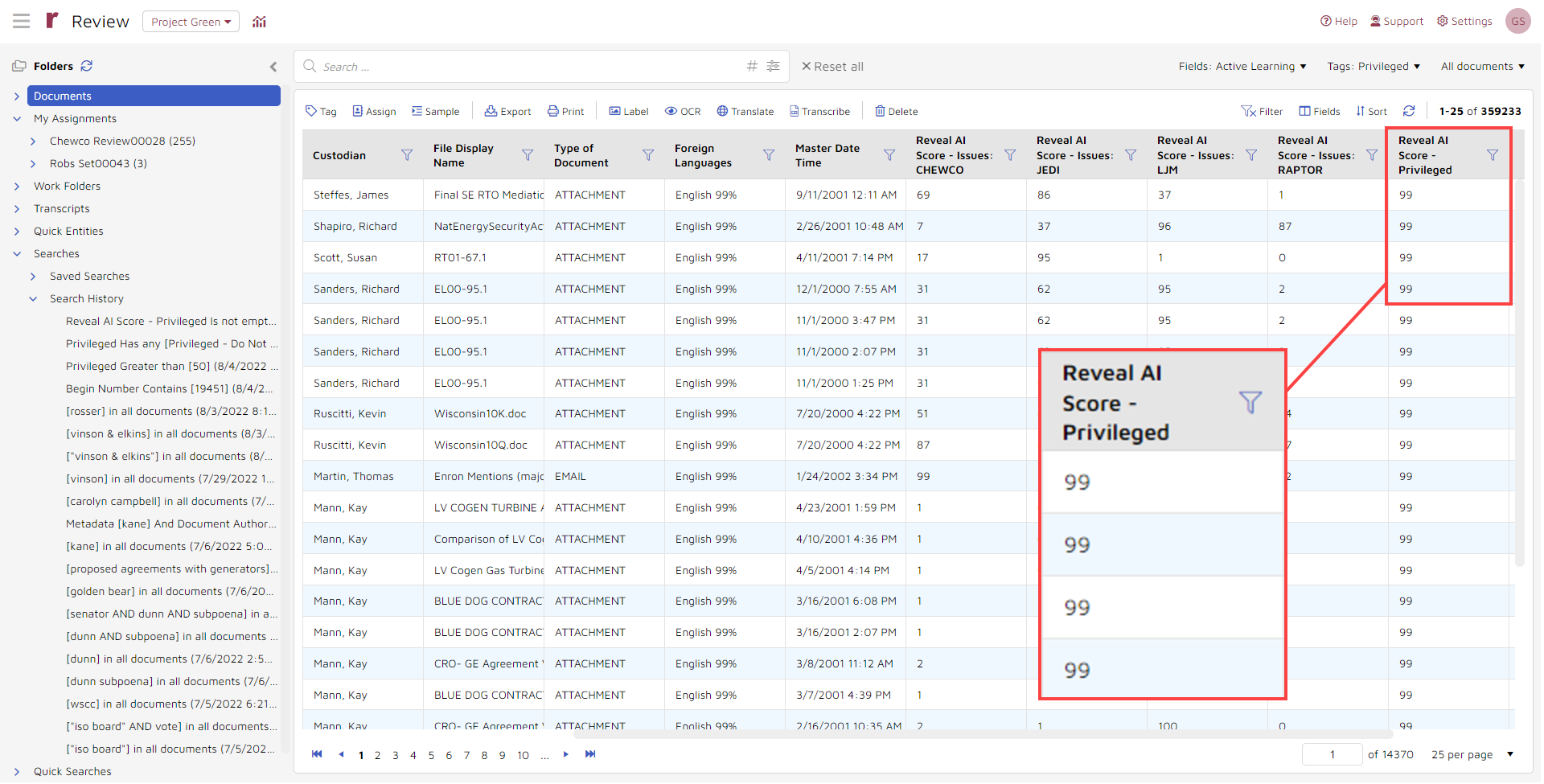Viewport: 1544px width, 784px height.
Task: Filter the Type of Document column
Action: pyautogui.click(x=648, y=155)
